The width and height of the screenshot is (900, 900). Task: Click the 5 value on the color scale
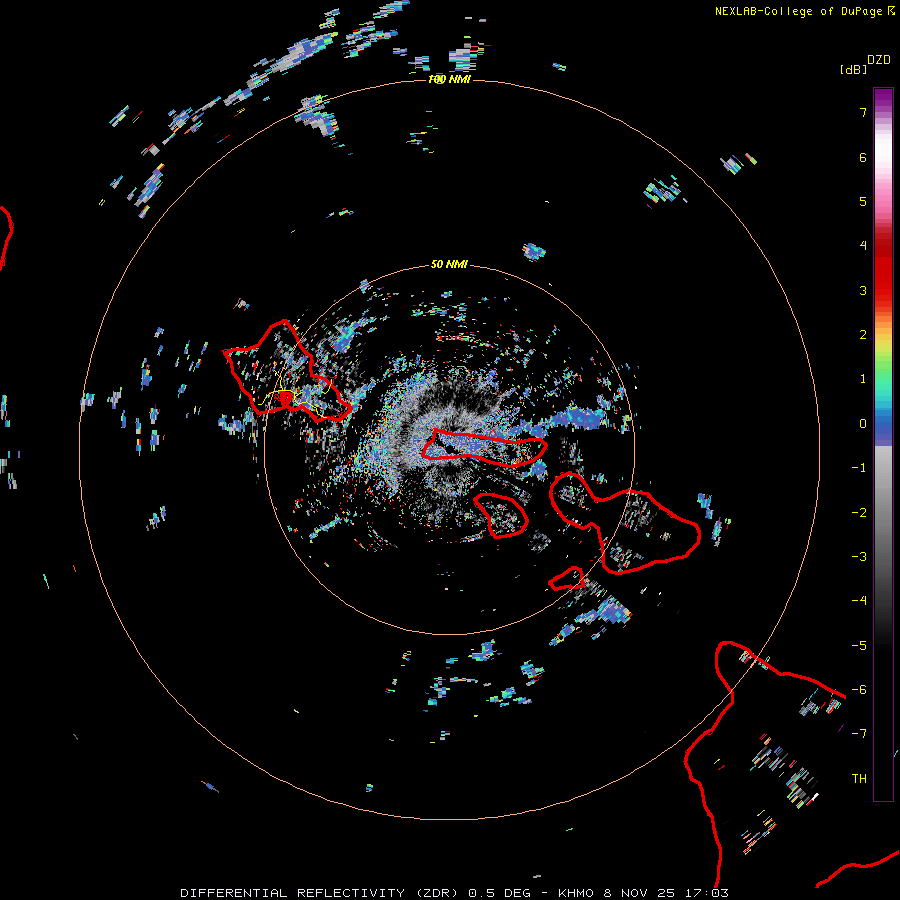[x=863, y=201]
